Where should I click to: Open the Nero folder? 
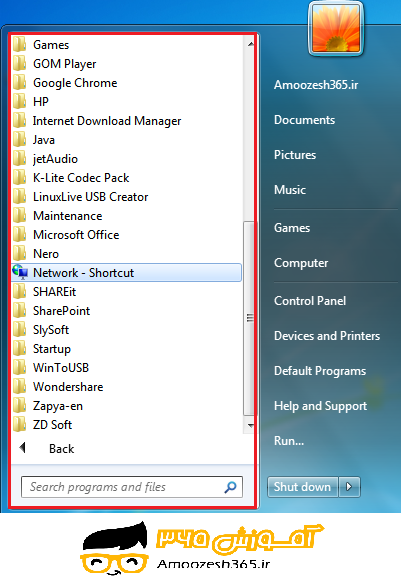coord(126,254)
